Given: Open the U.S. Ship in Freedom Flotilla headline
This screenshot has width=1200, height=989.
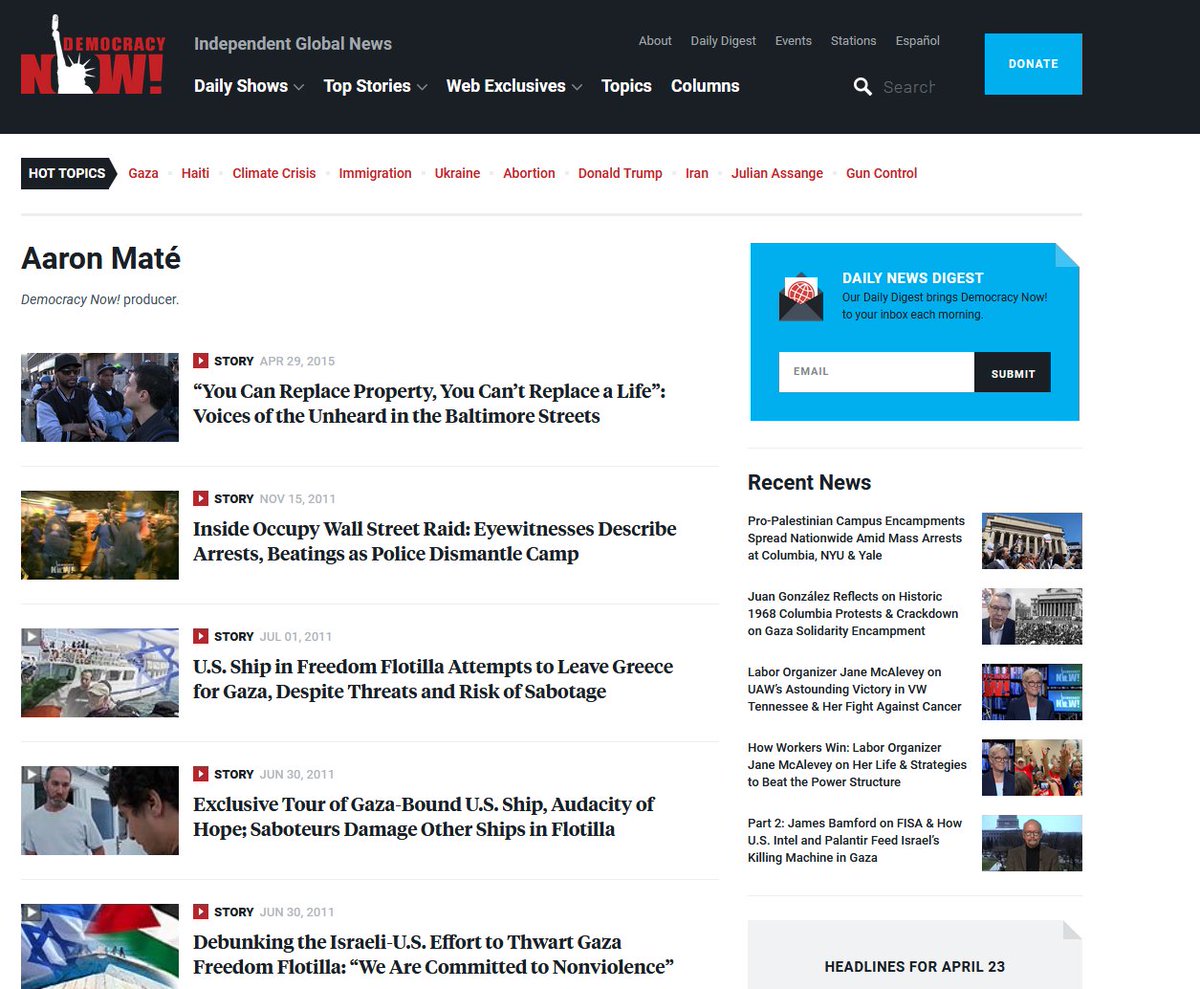Looking at the screenshot, I should coord(433,679).
